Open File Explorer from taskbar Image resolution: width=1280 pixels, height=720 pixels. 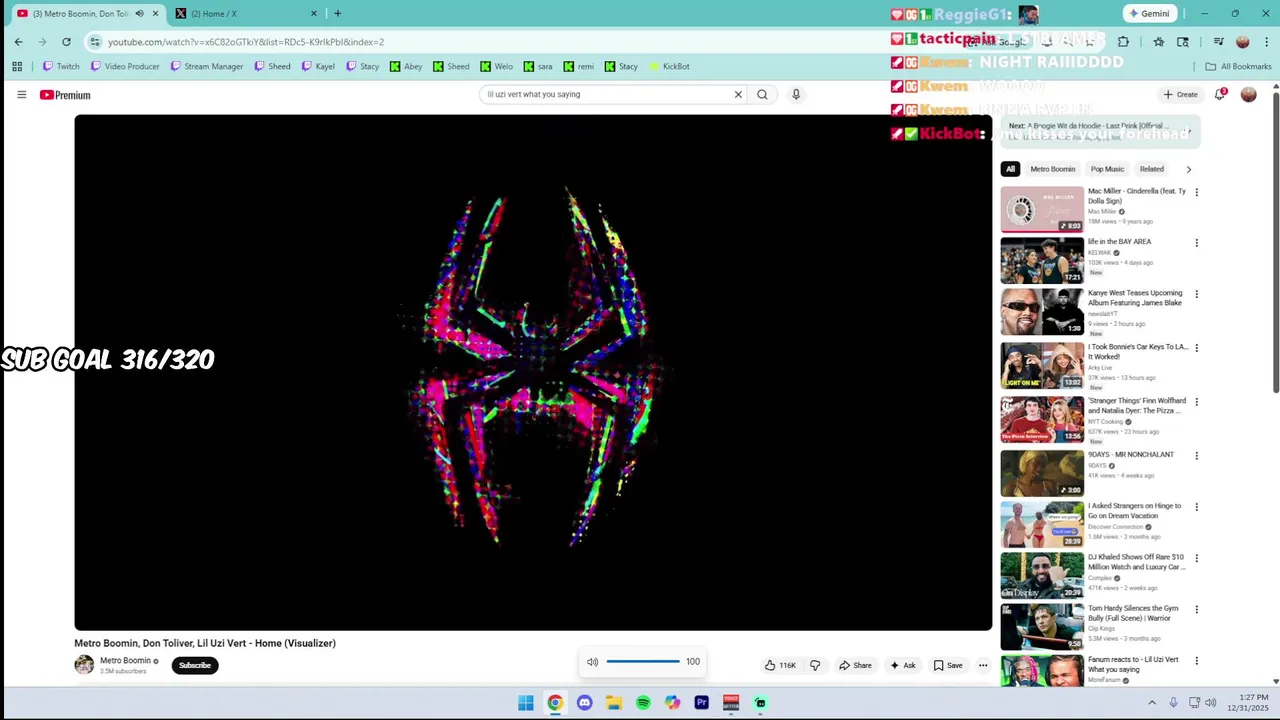tap(614, 703)
